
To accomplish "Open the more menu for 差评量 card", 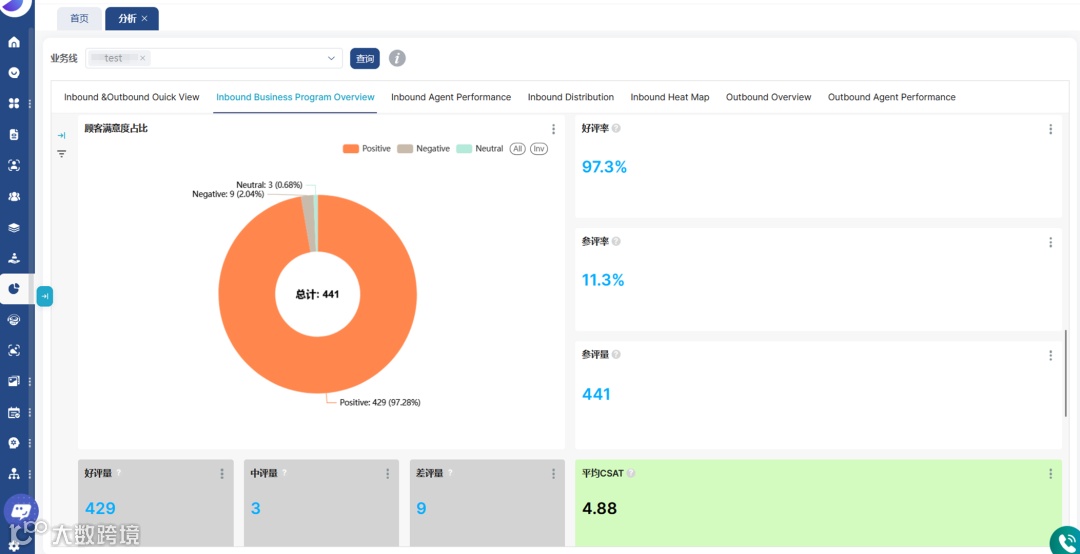I will (553, 473).
